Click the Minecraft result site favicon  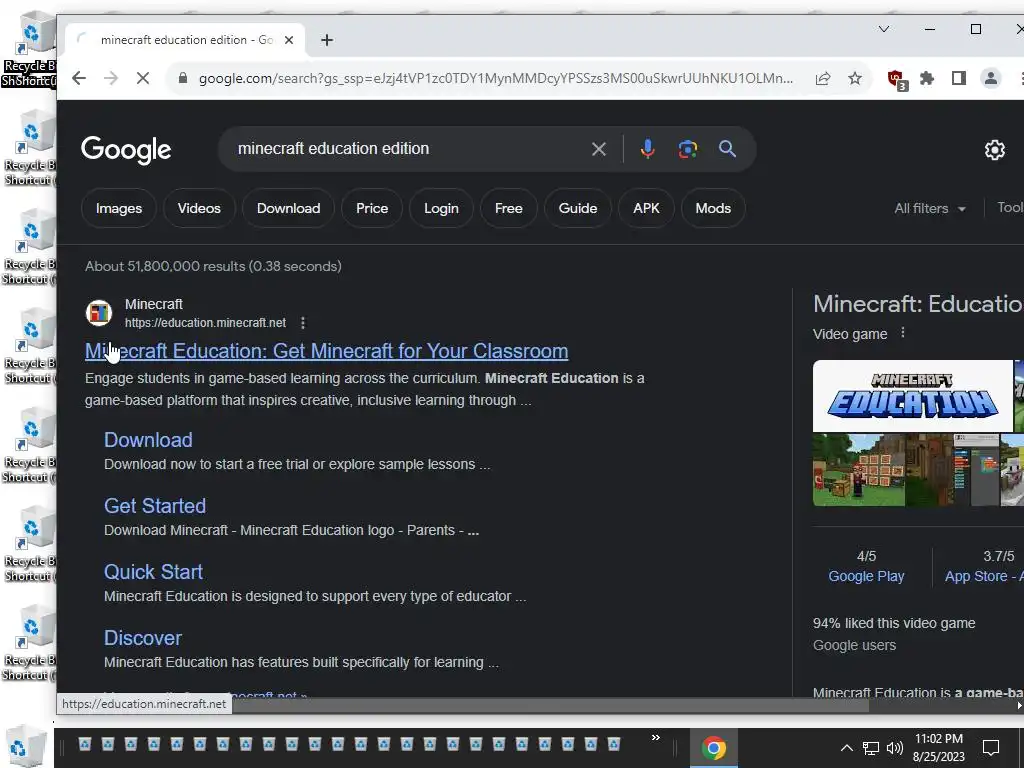(99, 313)
